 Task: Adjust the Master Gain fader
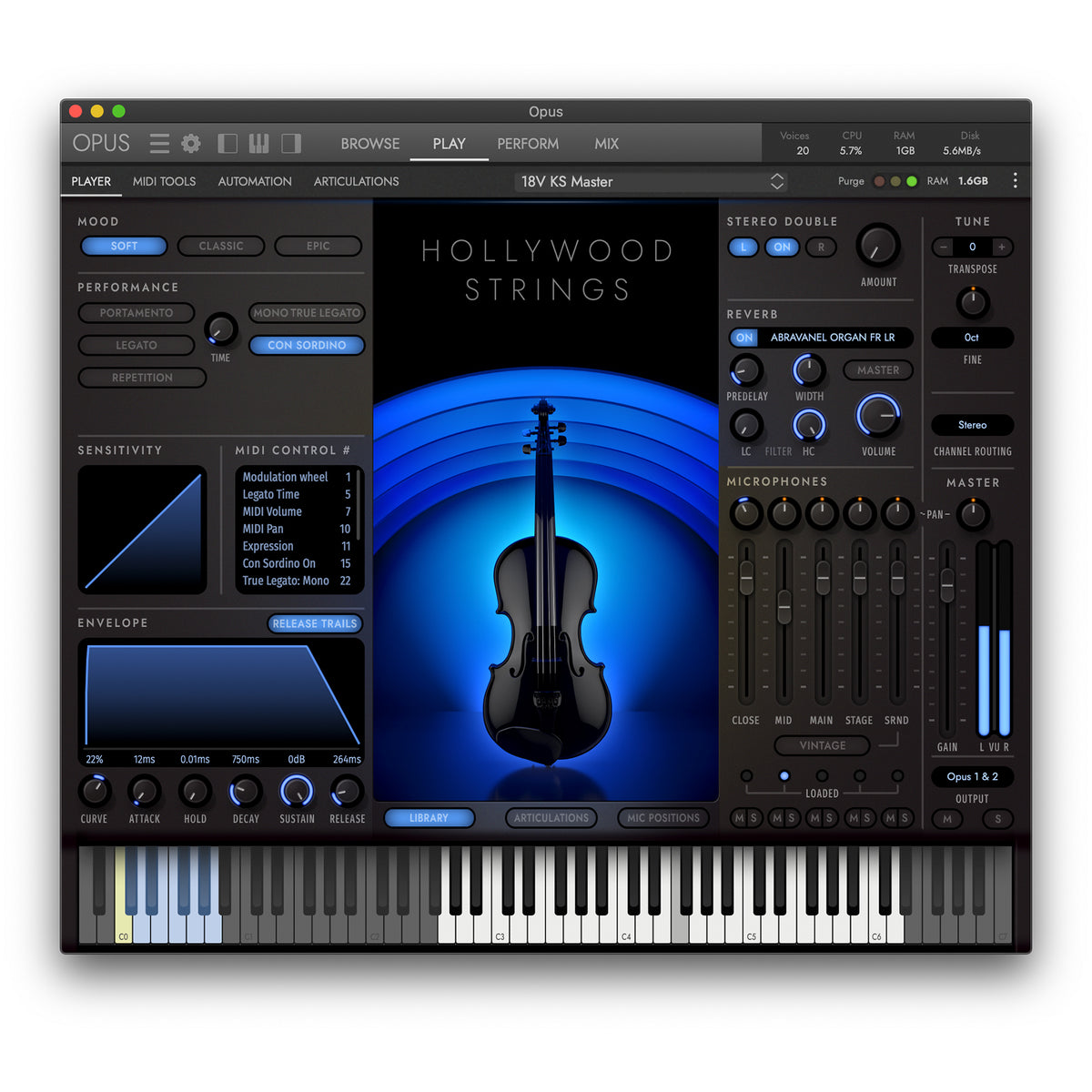(x=947, y=585)
